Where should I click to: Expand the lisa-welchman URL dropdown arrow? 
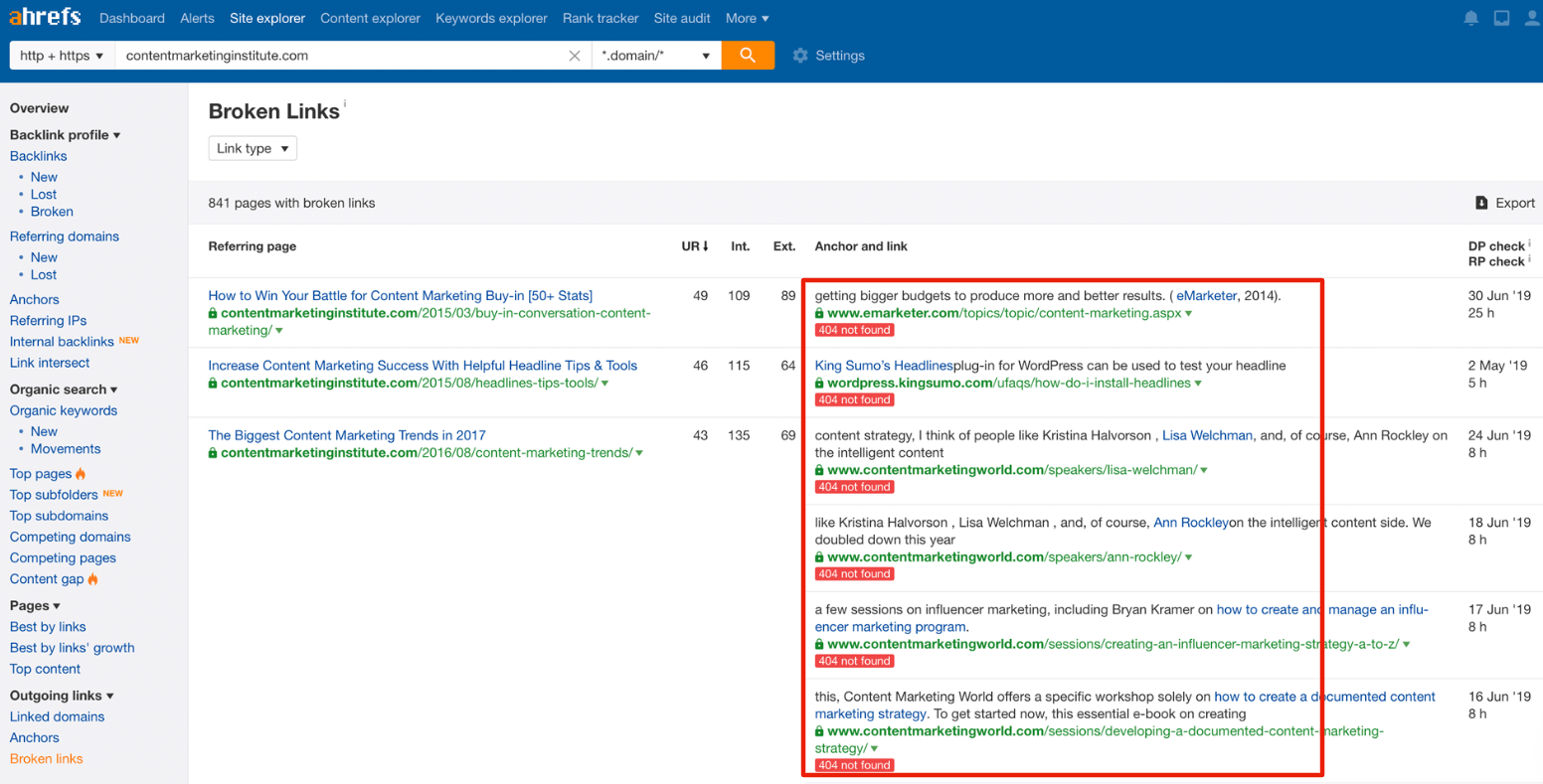pos(1204,471)
